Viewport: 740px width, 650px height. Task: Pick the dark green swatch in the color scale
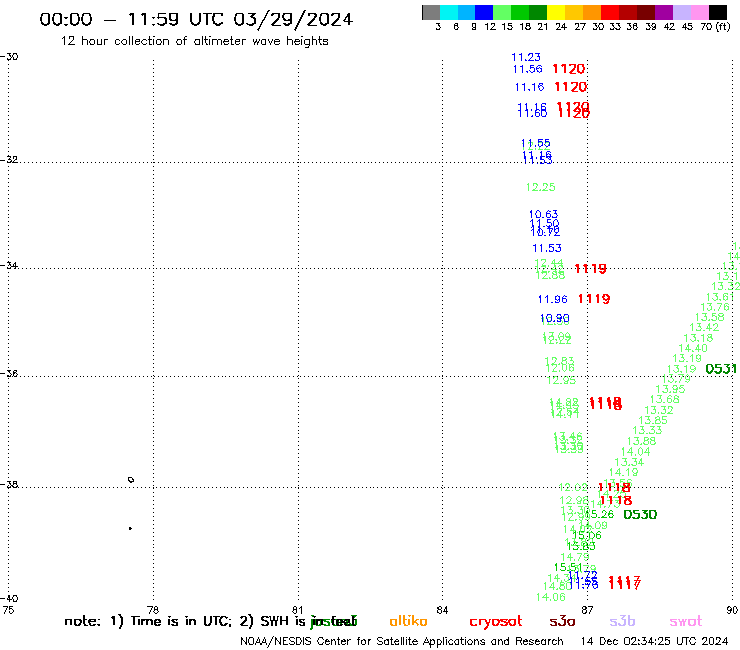click(x=538, y=12)
